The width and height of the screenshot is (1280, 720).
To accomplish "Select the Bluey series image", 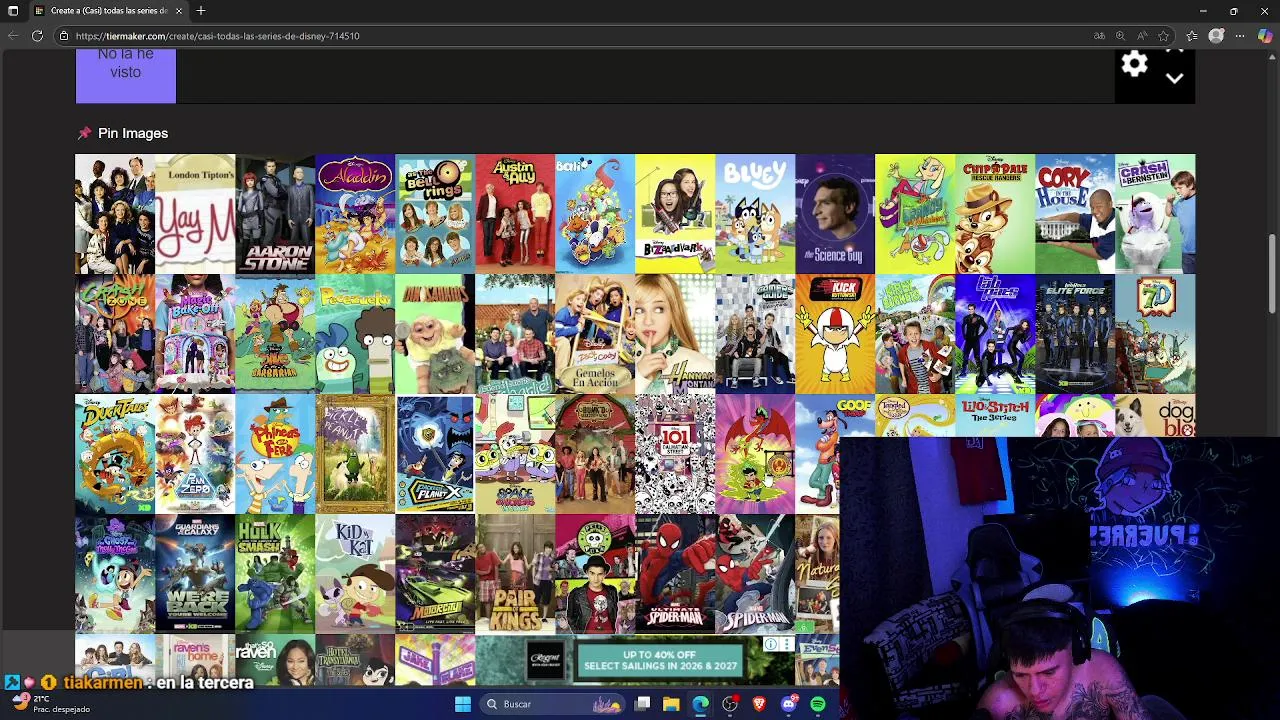I will pos(755,213).
